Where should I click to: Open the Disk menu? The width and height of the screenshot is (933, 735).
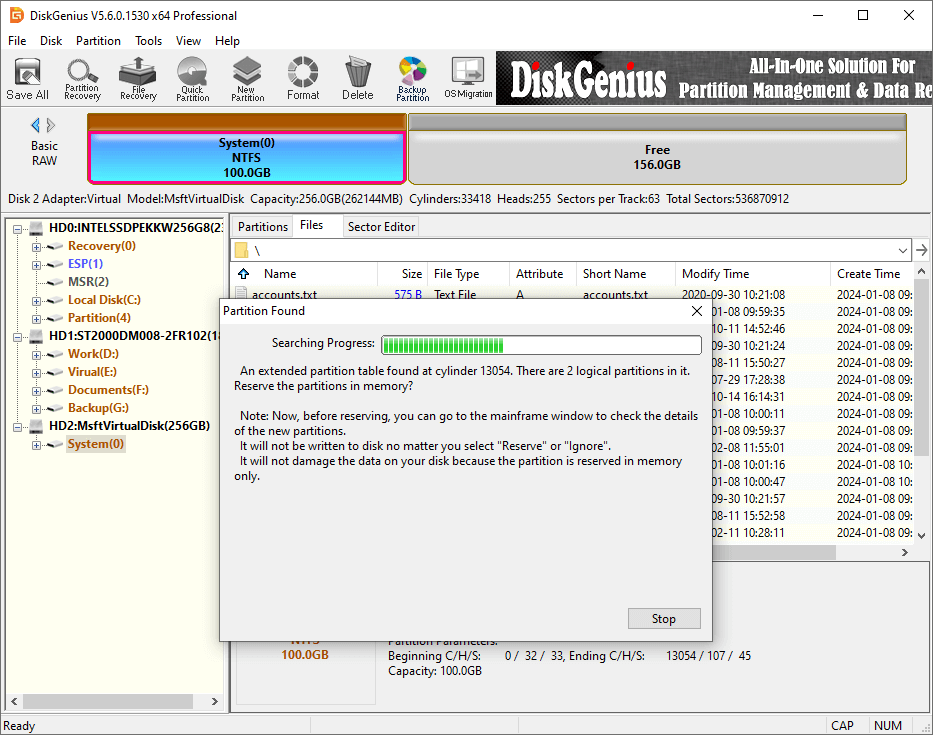point(51,41)
